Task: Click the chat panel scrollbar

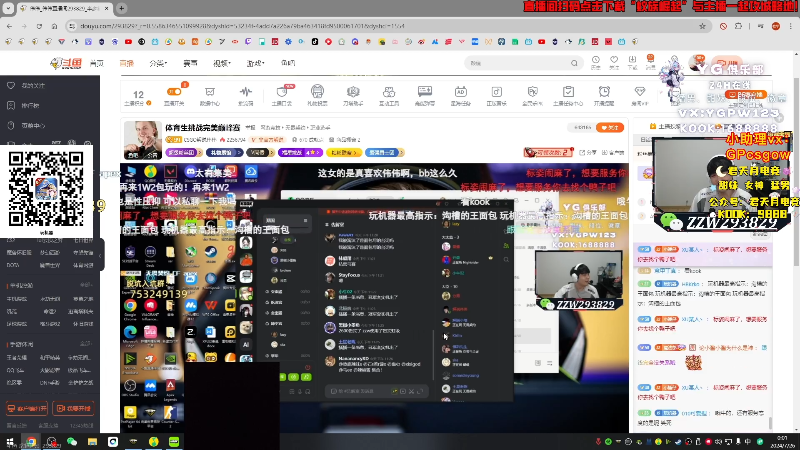Action: pyautogui.click(x=770, y=423)
